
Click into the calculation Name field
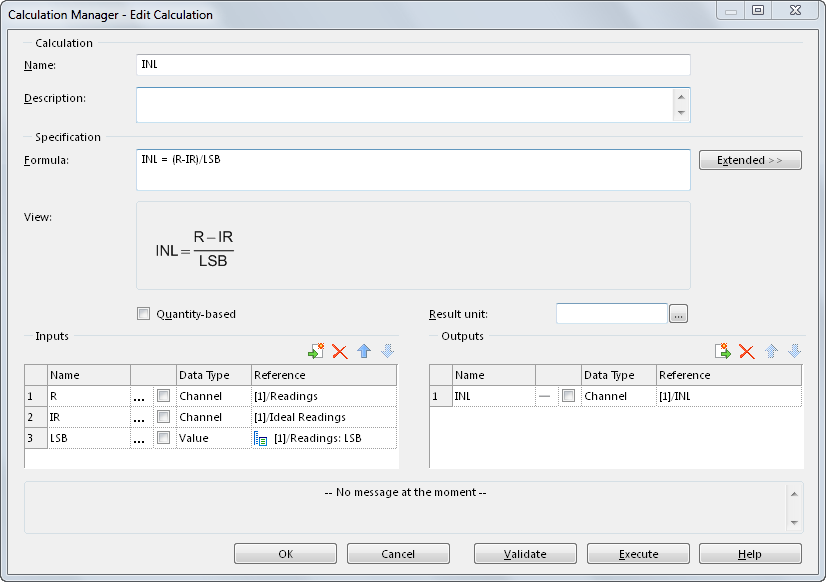tap(413, 65)
